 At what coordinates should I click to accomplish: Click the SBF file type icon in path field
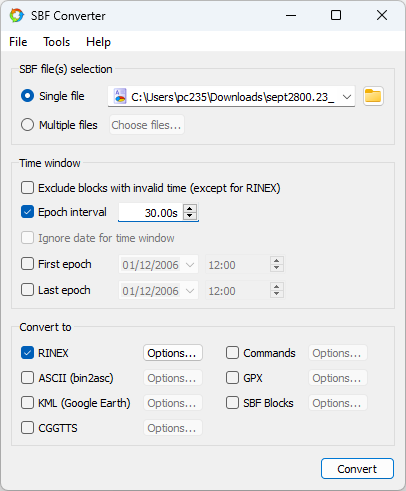(120, 97)
